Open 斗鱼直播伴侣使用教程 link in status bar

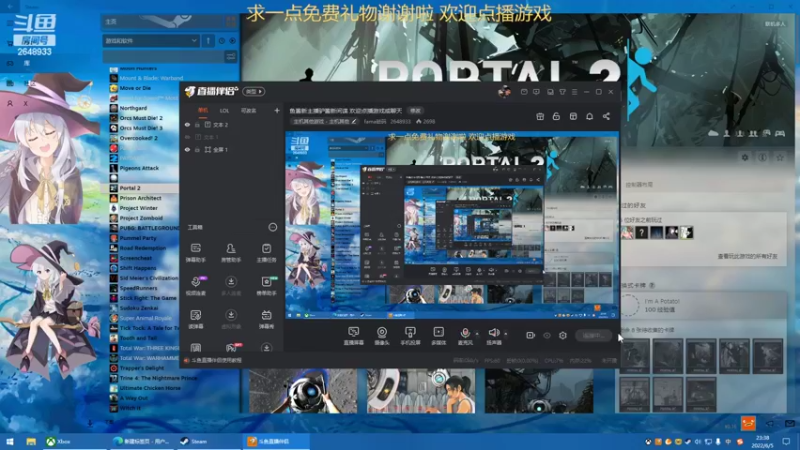point(216,360)
